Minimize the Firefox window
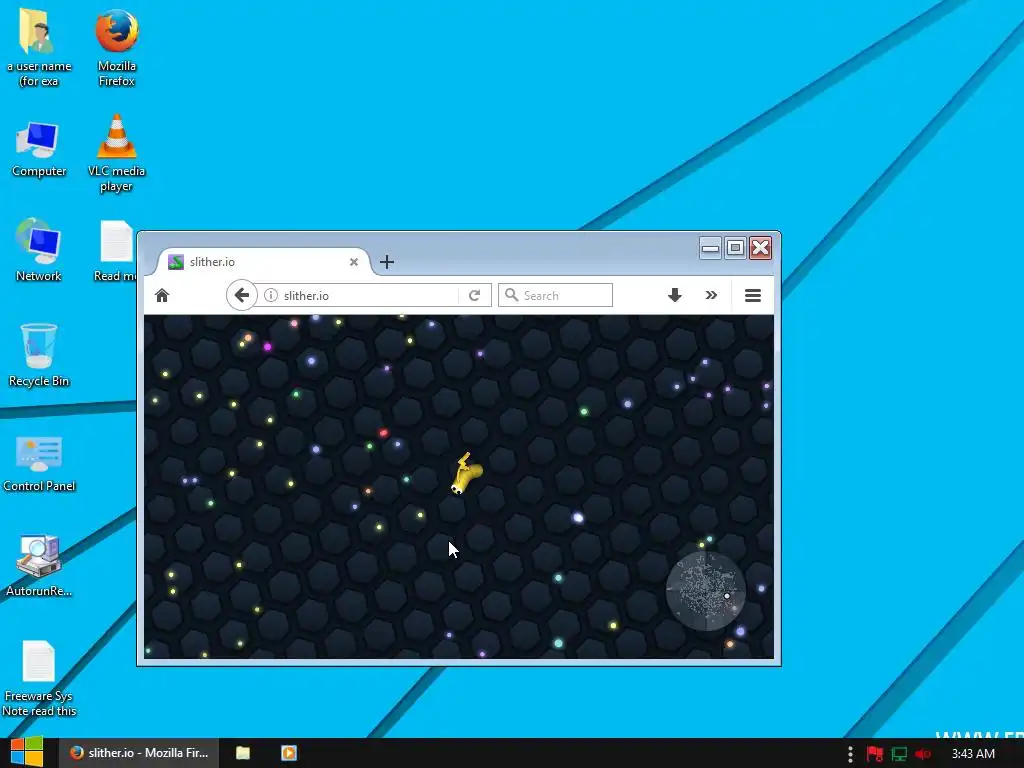The image size is (1024, 768). pos(710,248)
